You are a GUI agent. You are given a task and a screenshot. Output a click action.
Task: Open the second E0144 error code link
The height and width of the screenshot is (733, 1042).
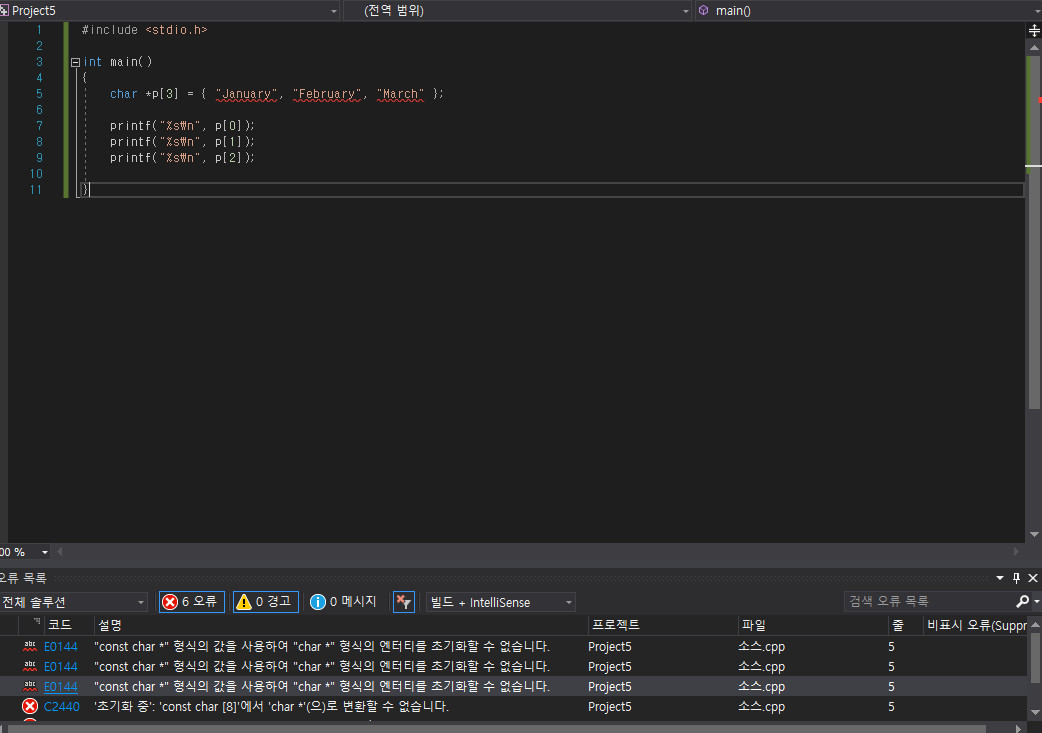(x=60, y=667)
